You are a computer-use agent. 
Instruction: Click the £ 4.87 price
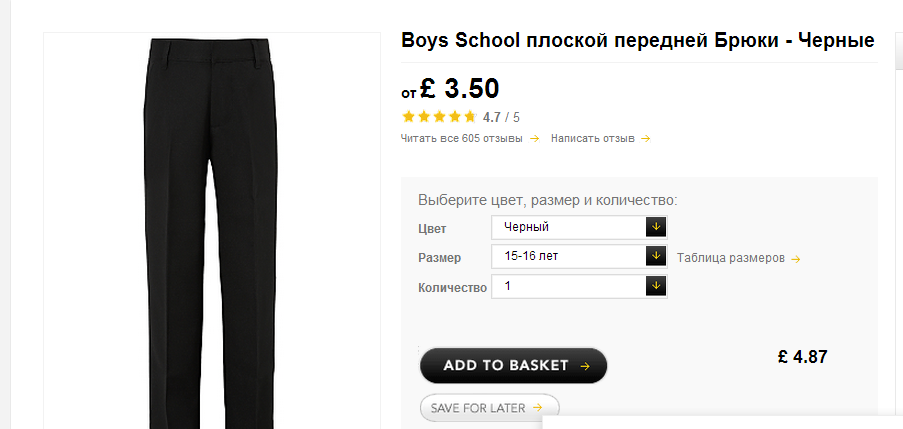[x=803, y=357]
